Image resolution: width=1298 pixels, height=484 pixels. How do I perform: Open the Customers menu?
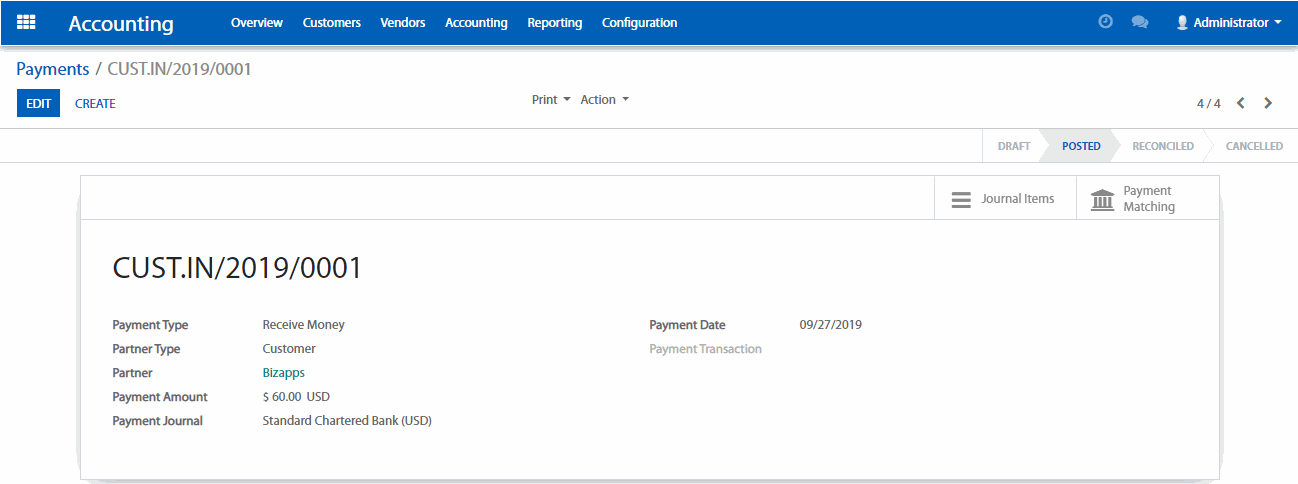pos(331,22)
